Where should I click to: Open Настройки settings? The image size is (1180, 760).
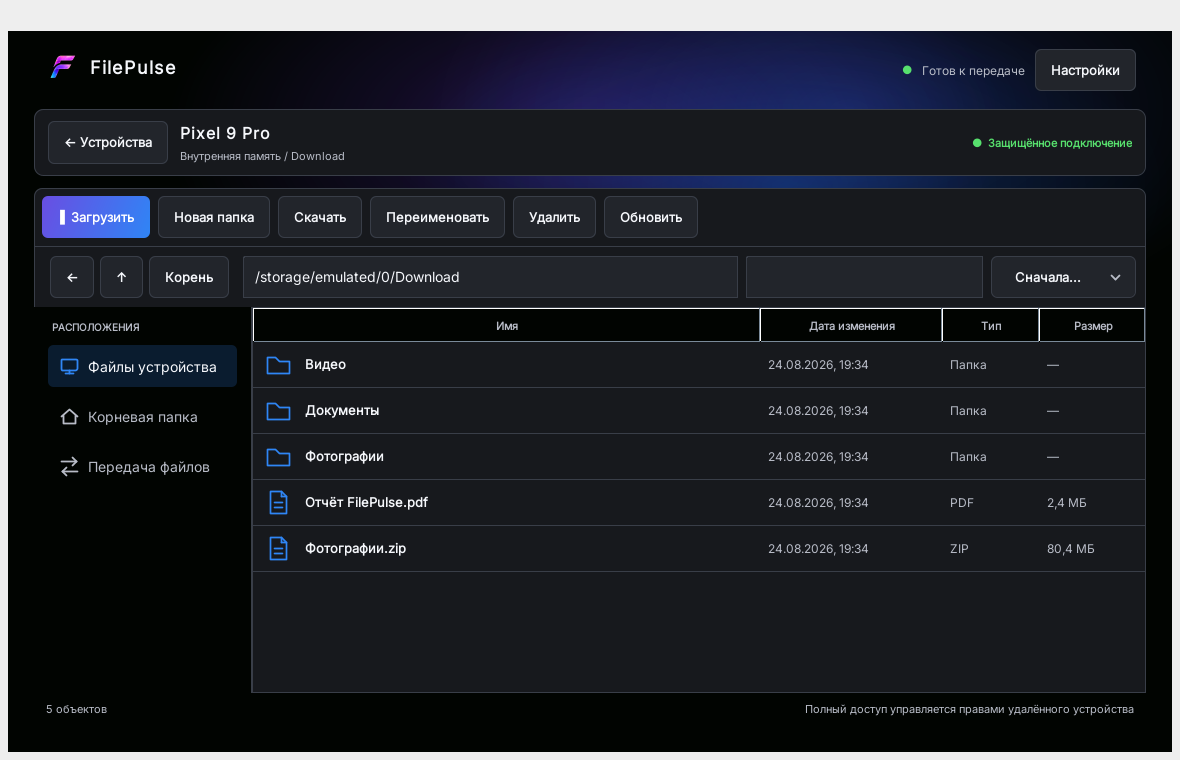point(1085,70)
